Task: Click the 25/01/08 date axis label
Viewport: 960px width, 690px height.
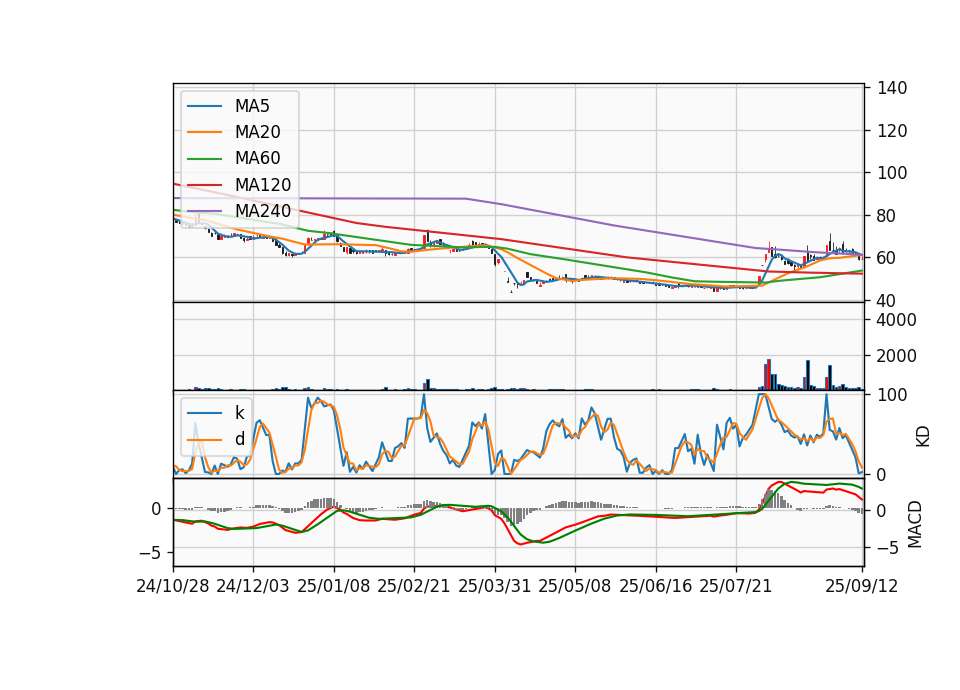Action: (x=334, y=586)
